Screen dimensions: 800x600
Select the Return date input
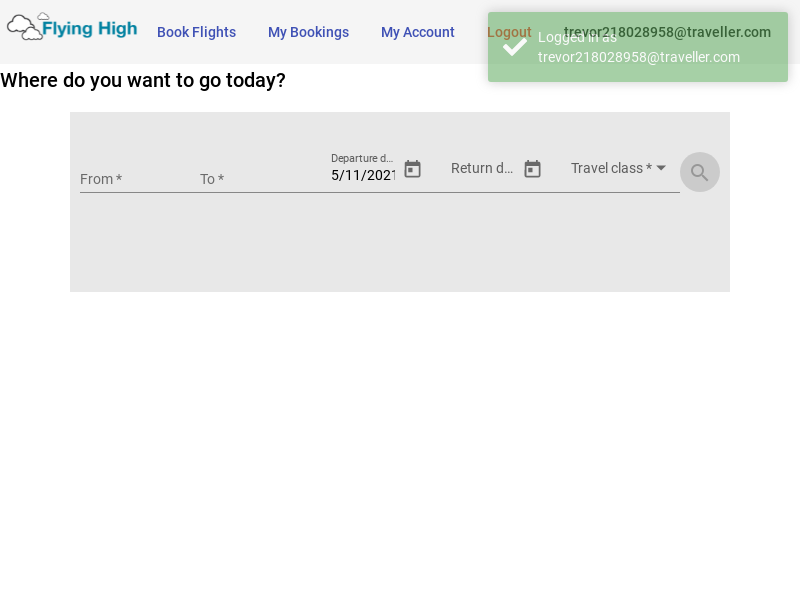click(x=482, y=169)
